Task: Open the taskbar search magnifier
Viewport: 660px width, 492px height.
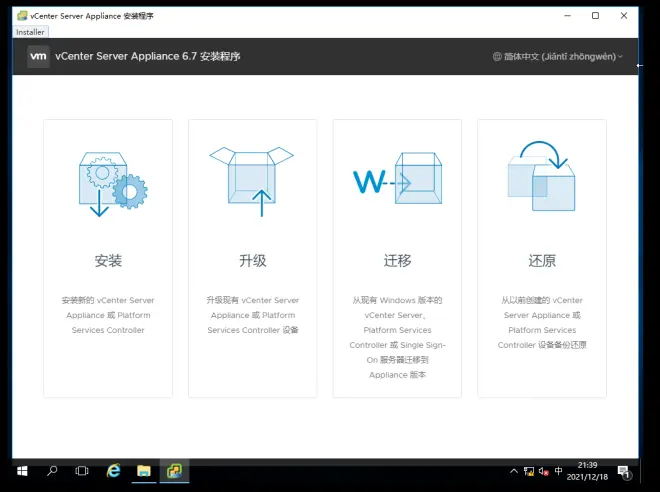Action: pos(52,471)
